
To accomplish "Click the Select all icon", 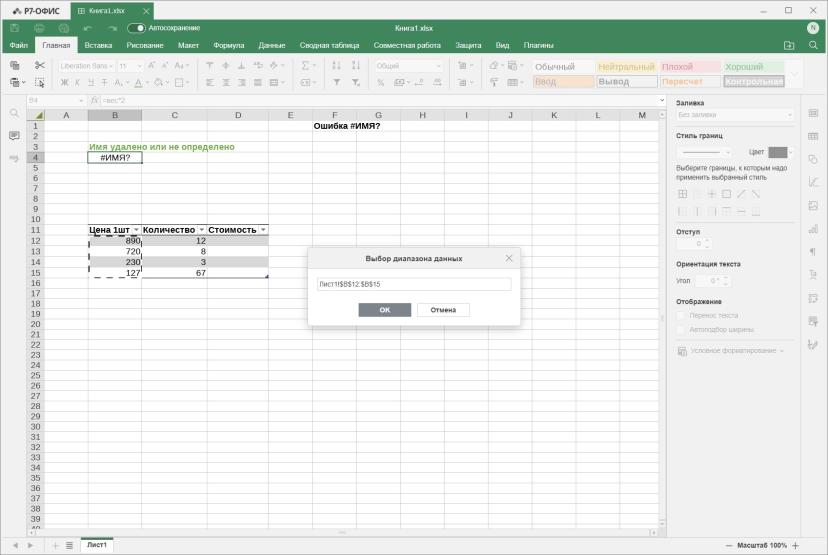I will 40,82.
